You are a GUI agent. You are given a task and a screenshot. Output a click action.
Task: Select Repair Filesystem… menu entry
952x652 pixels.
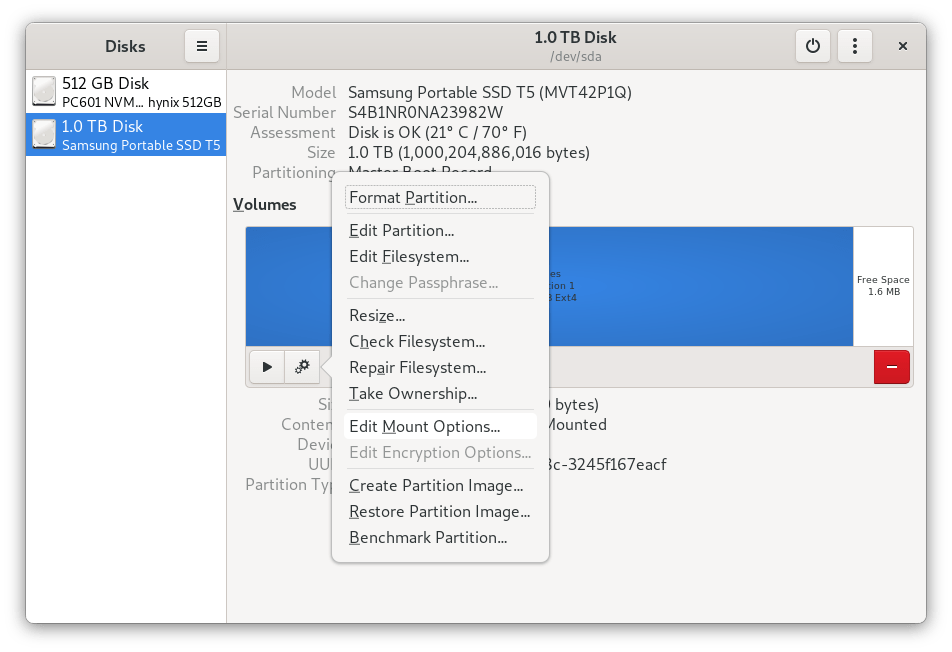coord(440,368)
